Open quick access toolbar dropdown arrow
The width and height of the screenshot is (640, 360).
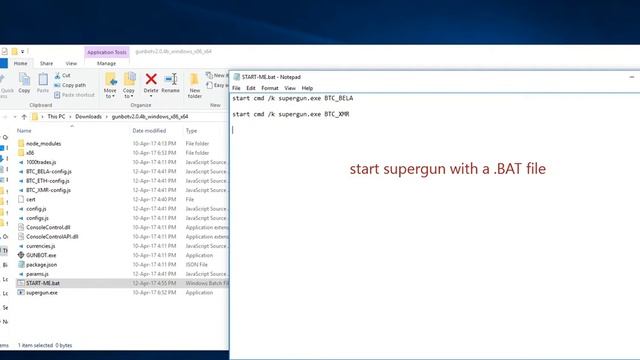[x=22, y=51]
